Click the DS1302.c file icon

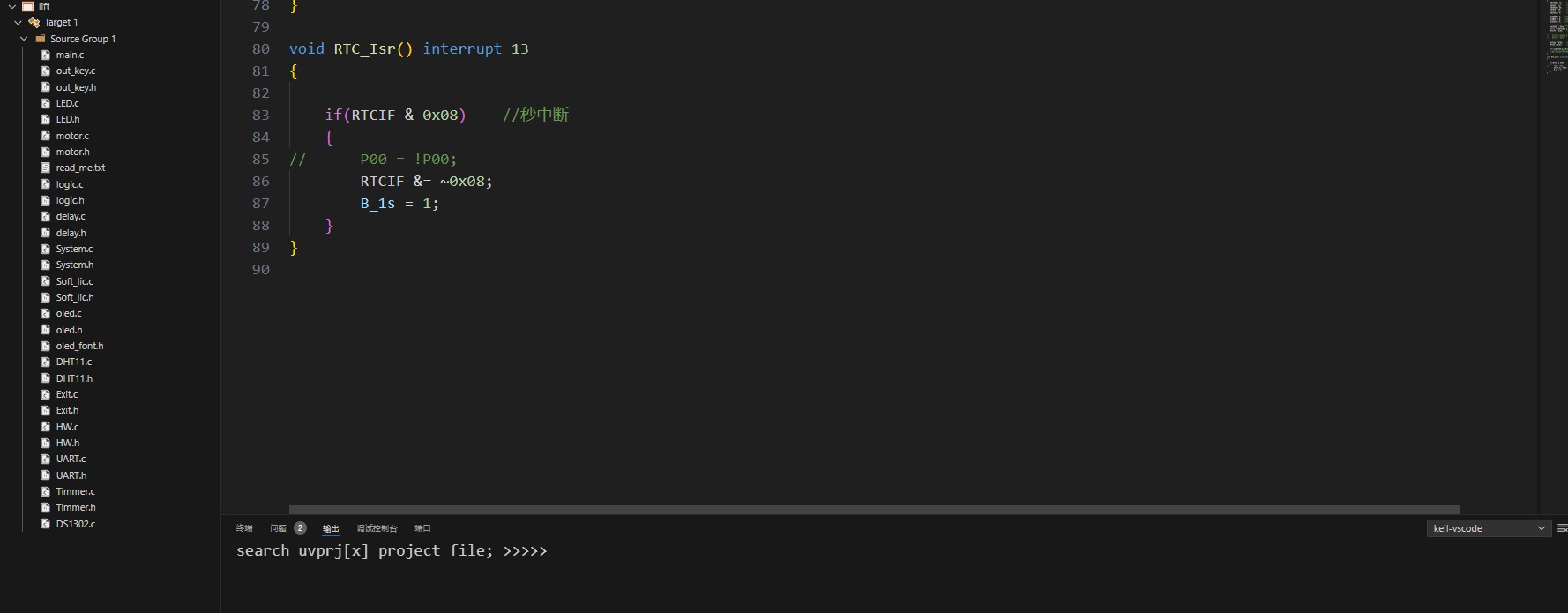point(46,524)
